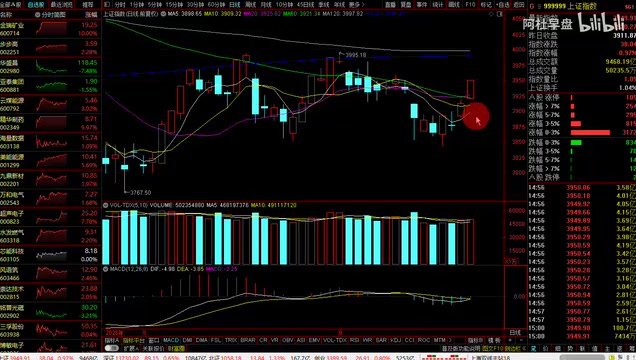Select the 5分钟 chart period
The image size is (636, 360).
click(154, 4)
